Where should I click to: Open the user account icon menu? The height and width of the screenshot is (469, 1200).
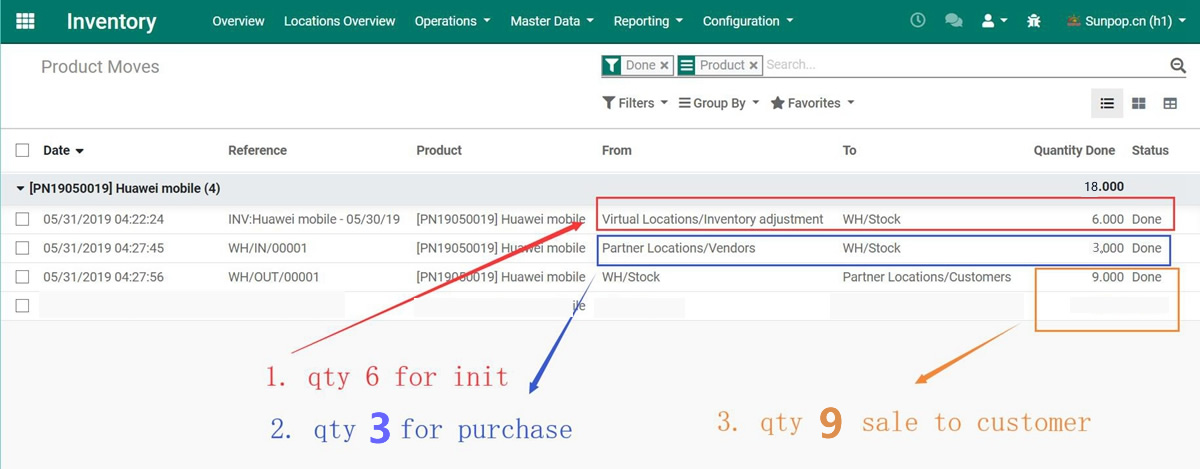(994, 20)
